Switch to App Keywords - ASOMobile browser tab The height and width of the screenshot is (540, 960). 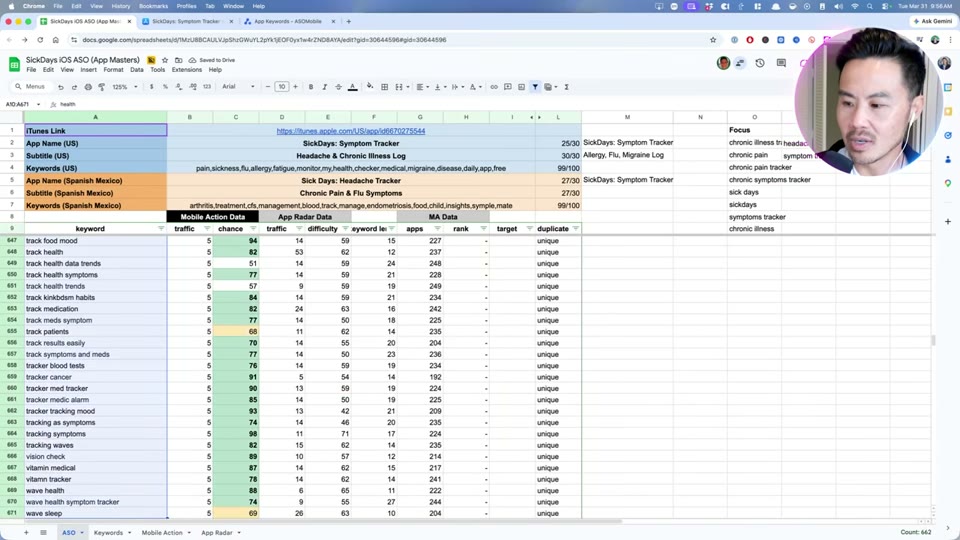point(288,21)
